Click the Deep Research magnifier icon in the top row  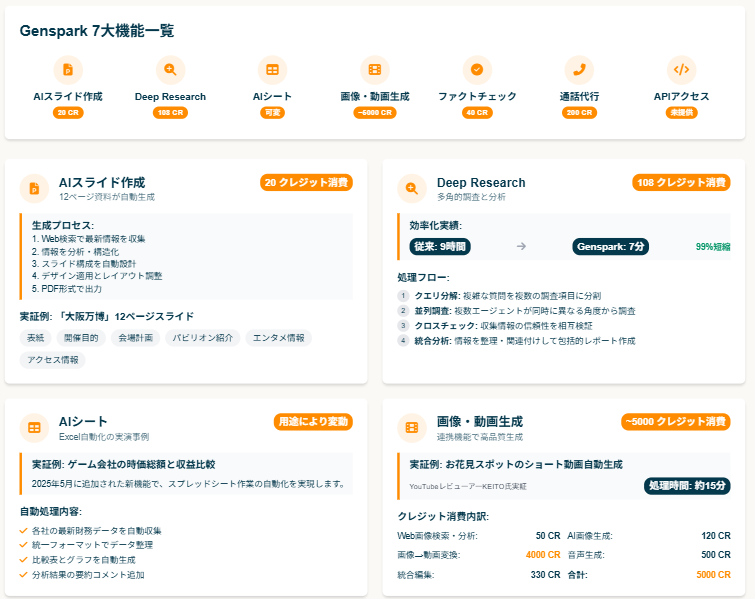(170, 70)
